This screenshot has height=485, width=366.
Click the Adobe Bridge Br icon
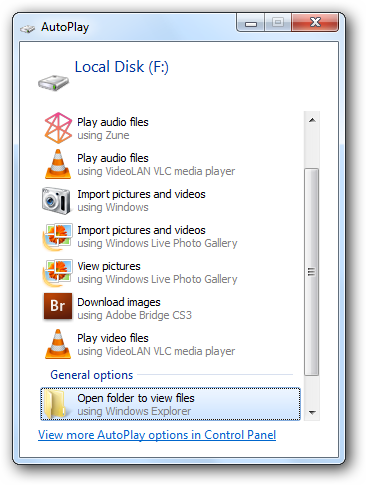58,306
